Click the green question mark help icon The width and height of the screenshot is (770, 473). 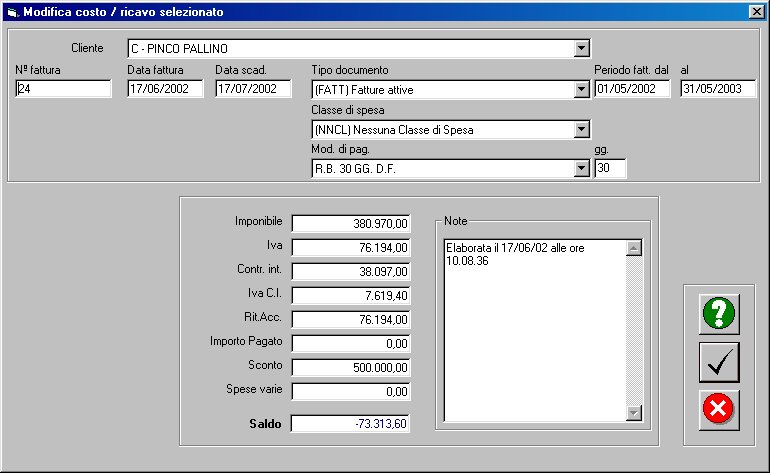pos(719,314)
